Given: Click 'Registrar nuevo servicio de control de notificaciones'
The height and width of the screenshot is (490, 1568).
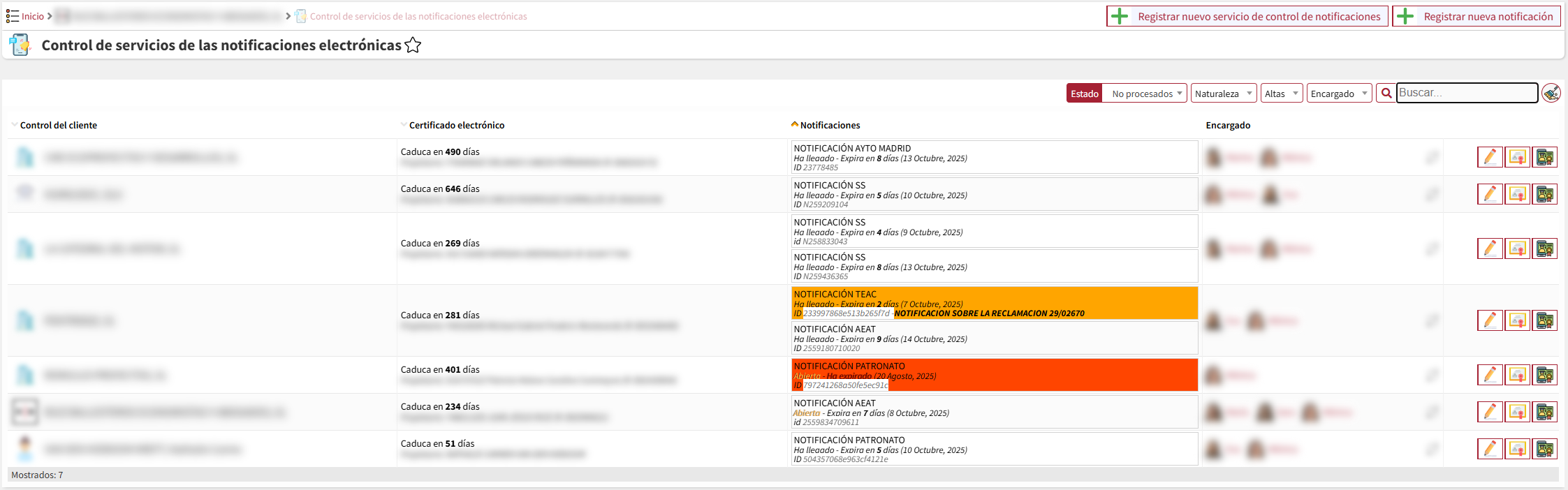Looking at the screenshot, I should click(1247, 17).
